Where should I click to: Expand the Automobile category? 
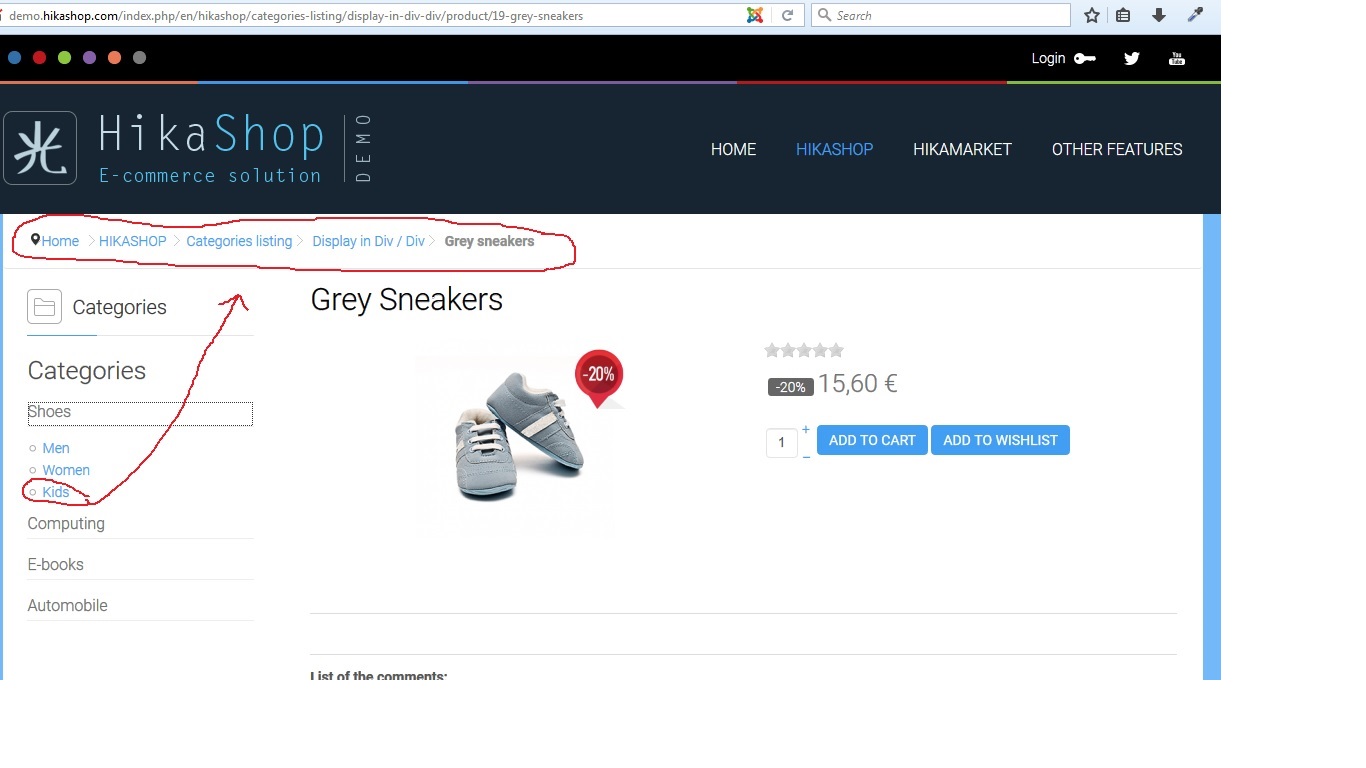point(67,605)
